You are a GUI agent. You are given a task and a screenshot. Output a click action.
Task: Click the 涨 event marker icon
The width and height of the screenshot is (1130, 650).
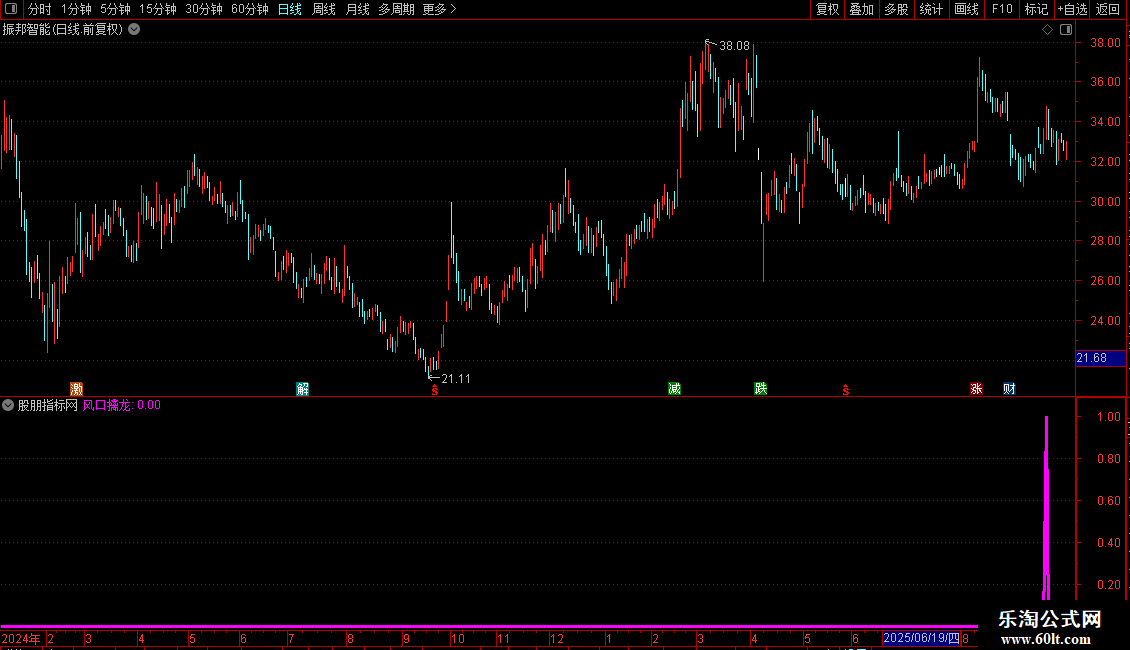tap(976, 389)
